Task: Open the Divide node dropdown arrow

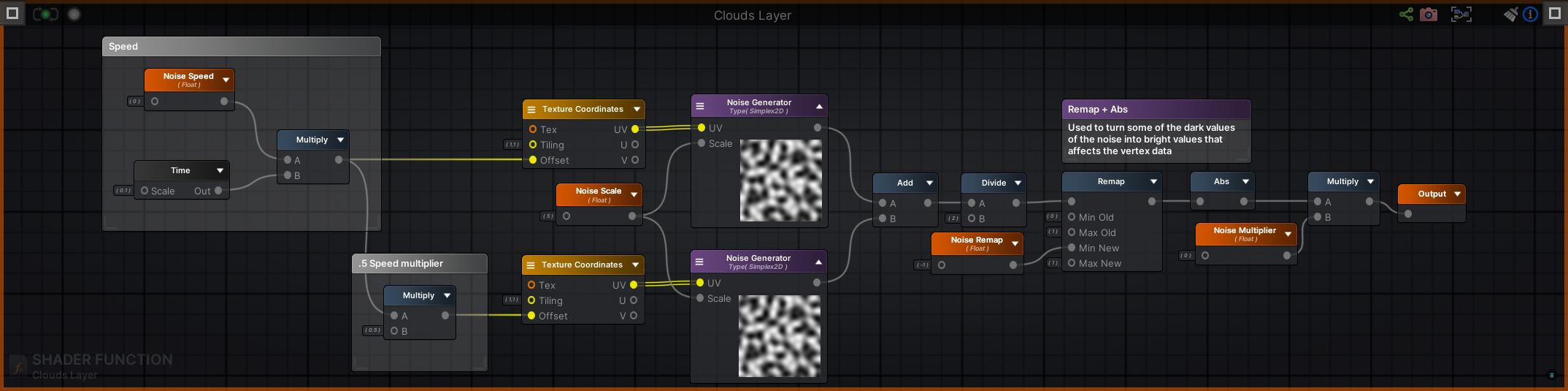Action: 1018,183
